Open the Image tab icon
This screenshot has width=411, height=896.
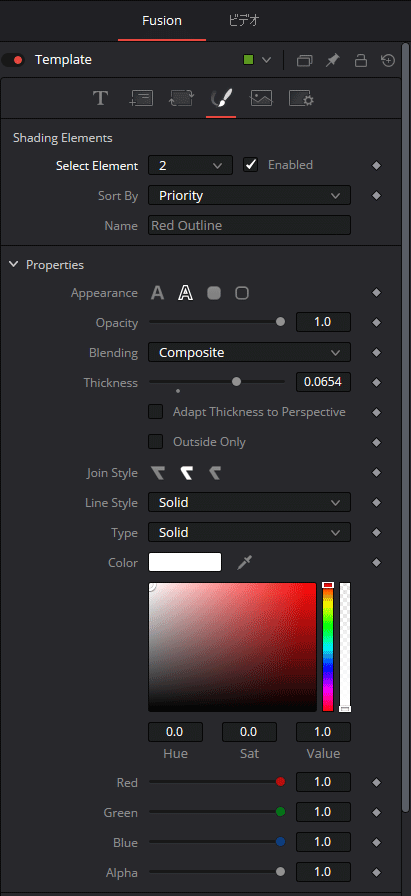point(261,98)
